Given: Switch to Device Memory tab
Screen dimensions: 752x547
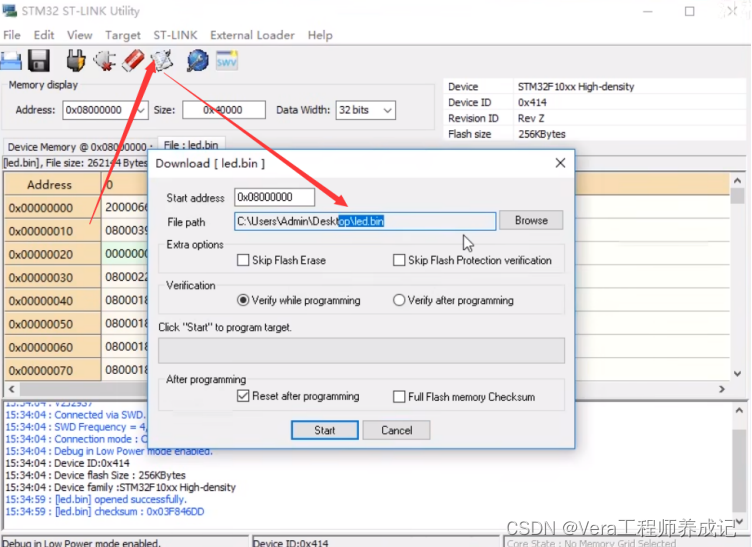Looking at the screenshot, I should tap(79, 147).
